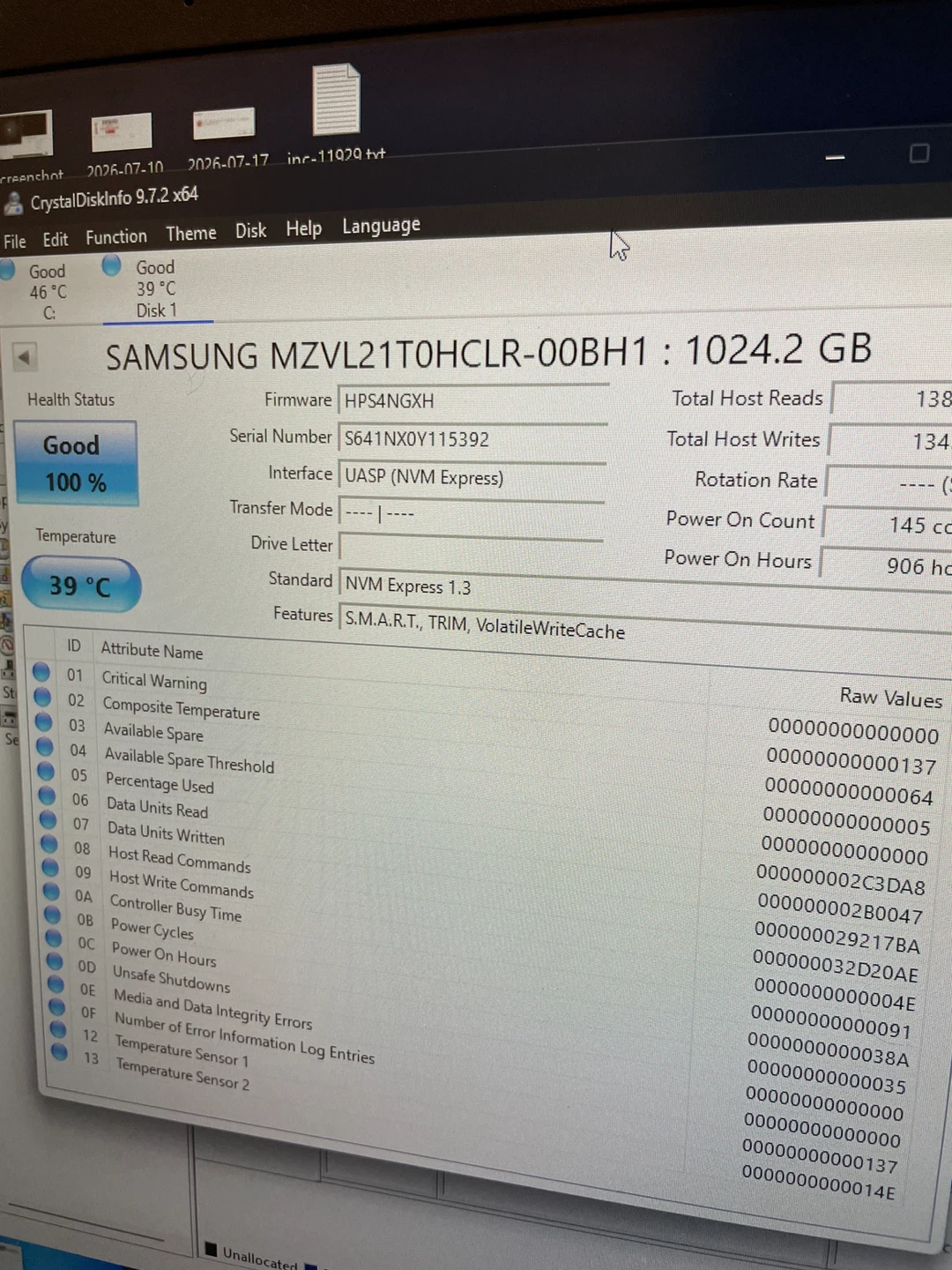
Task: Click the status dot for Percentage Used
Action: click(46, 771)
